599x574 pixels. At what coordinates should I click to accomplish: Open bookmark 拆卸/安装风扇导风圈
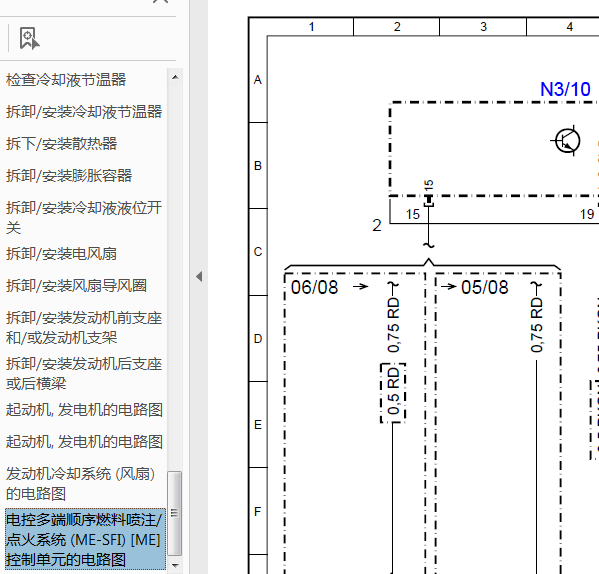76,286
